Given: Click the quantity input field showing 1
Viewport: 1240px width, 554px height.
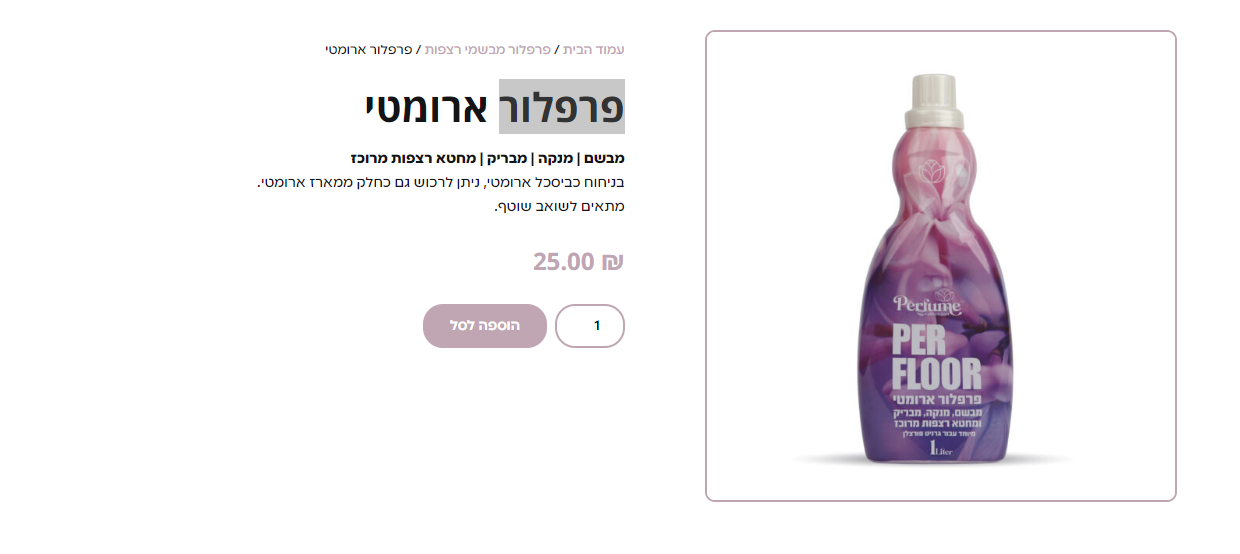Looking at the screenshot, I should coord(590,326).
